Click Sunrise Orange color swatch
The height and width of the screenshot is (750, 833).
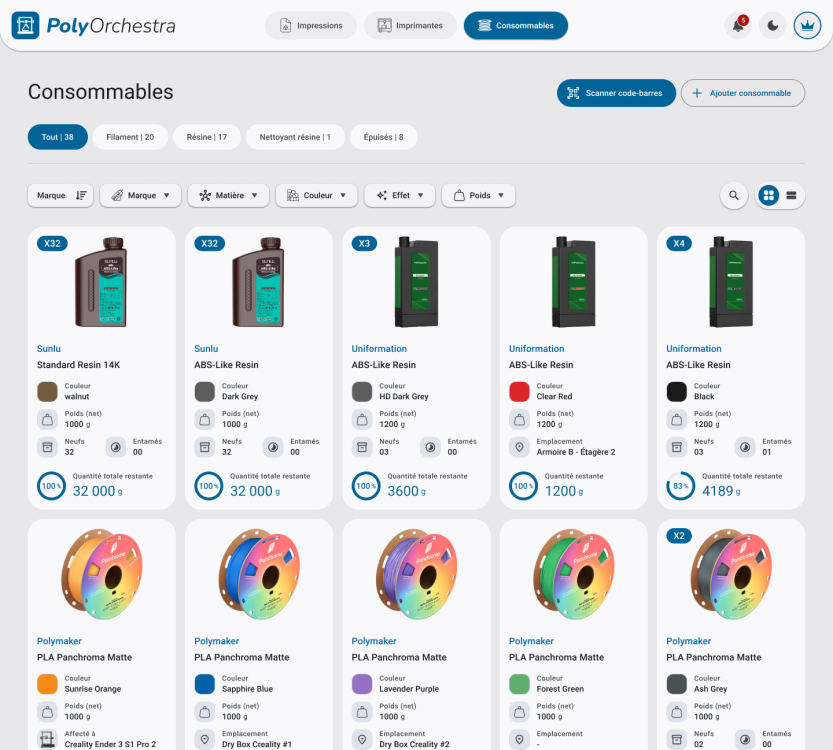(x=47, y=684)
